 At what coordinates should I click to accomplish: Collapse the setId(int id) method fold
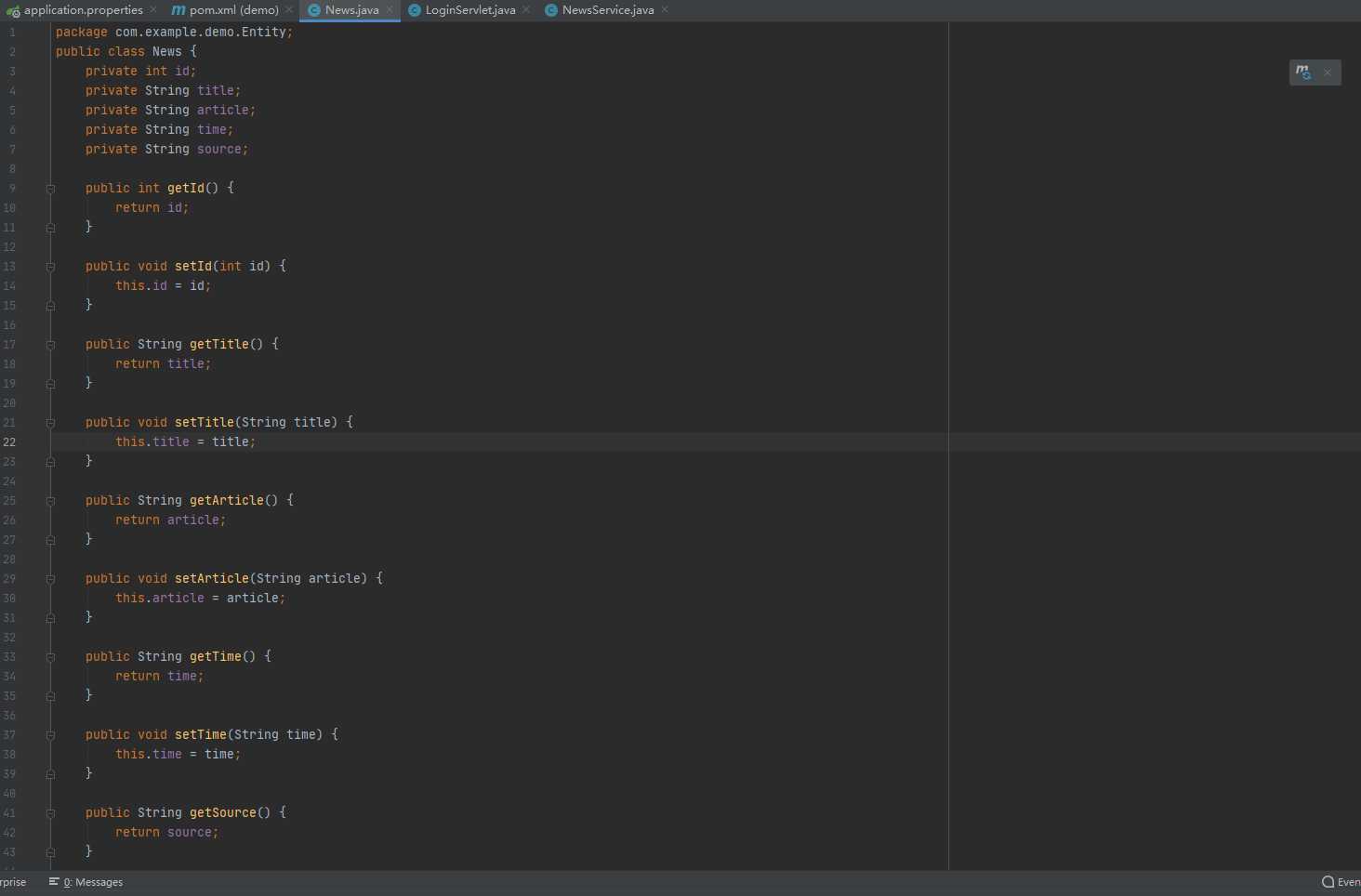(x=50, y=267)
